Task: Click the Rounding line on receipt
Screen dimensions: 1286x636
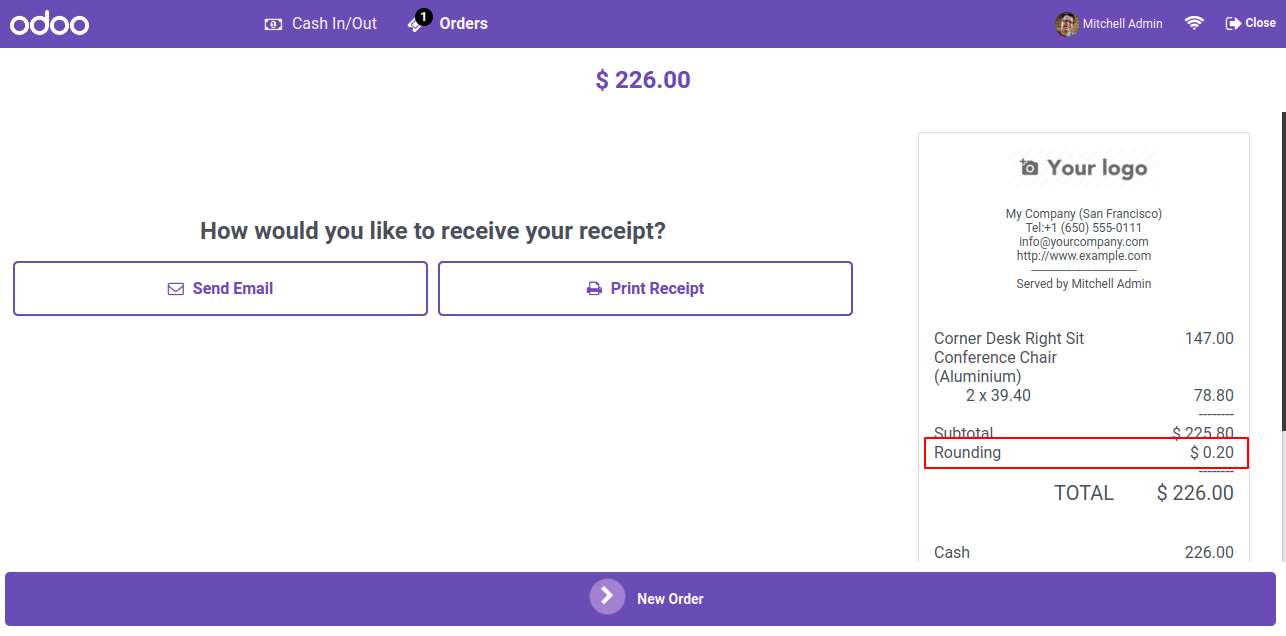Action: [1084, 453]
